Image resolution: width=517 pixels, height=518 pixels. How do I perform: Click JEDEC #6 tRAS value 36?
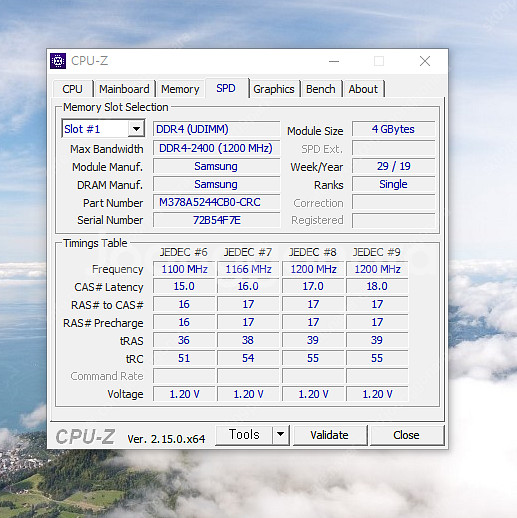pyautogui.click(x=184, y=340)
